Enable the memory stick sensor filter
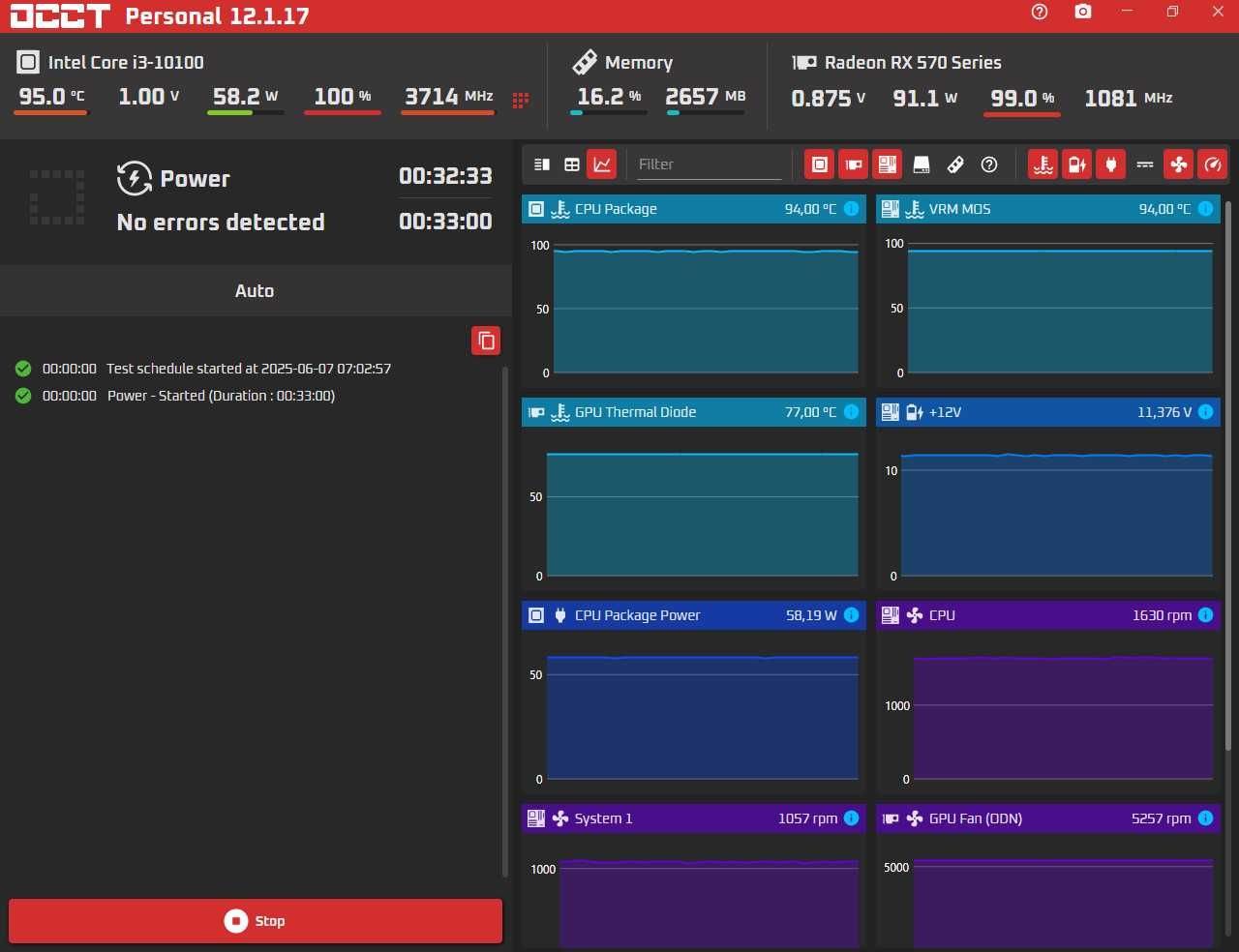The width and height of the screenshot is (1239, 952). [955, 164]
